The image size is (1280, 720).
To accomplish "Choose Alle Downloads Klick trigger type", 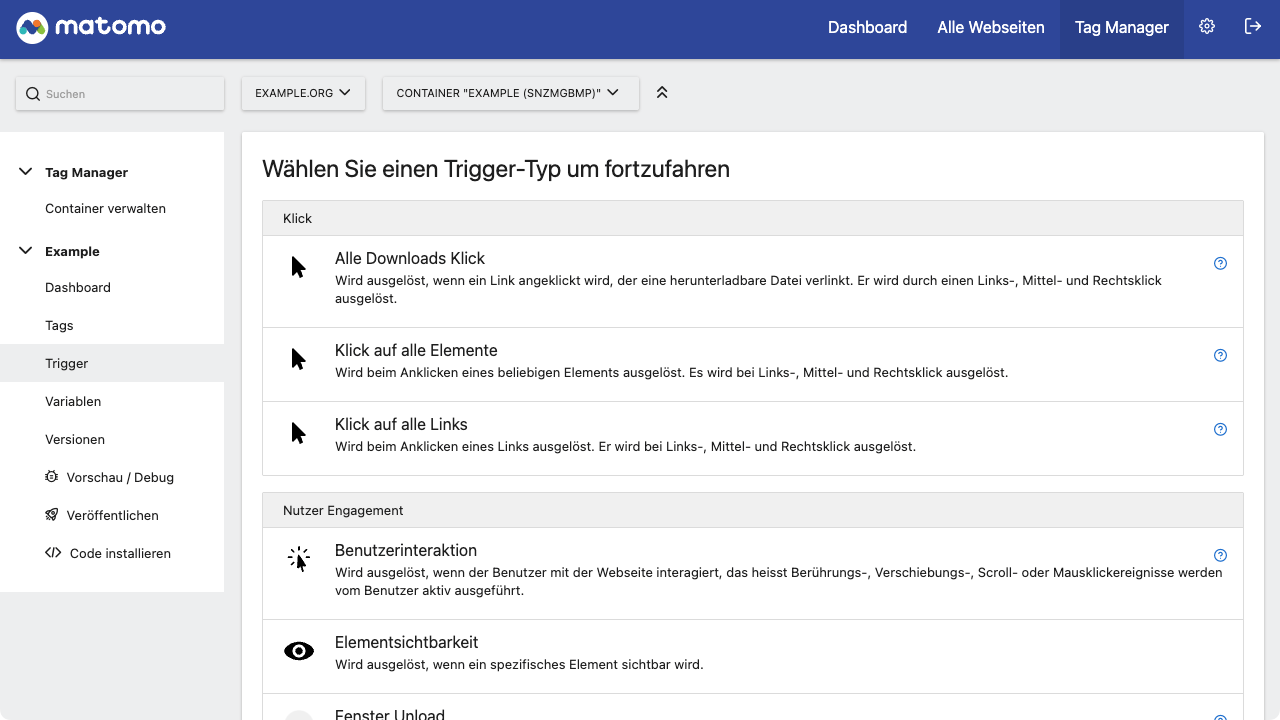I will (x=753, y=282).
